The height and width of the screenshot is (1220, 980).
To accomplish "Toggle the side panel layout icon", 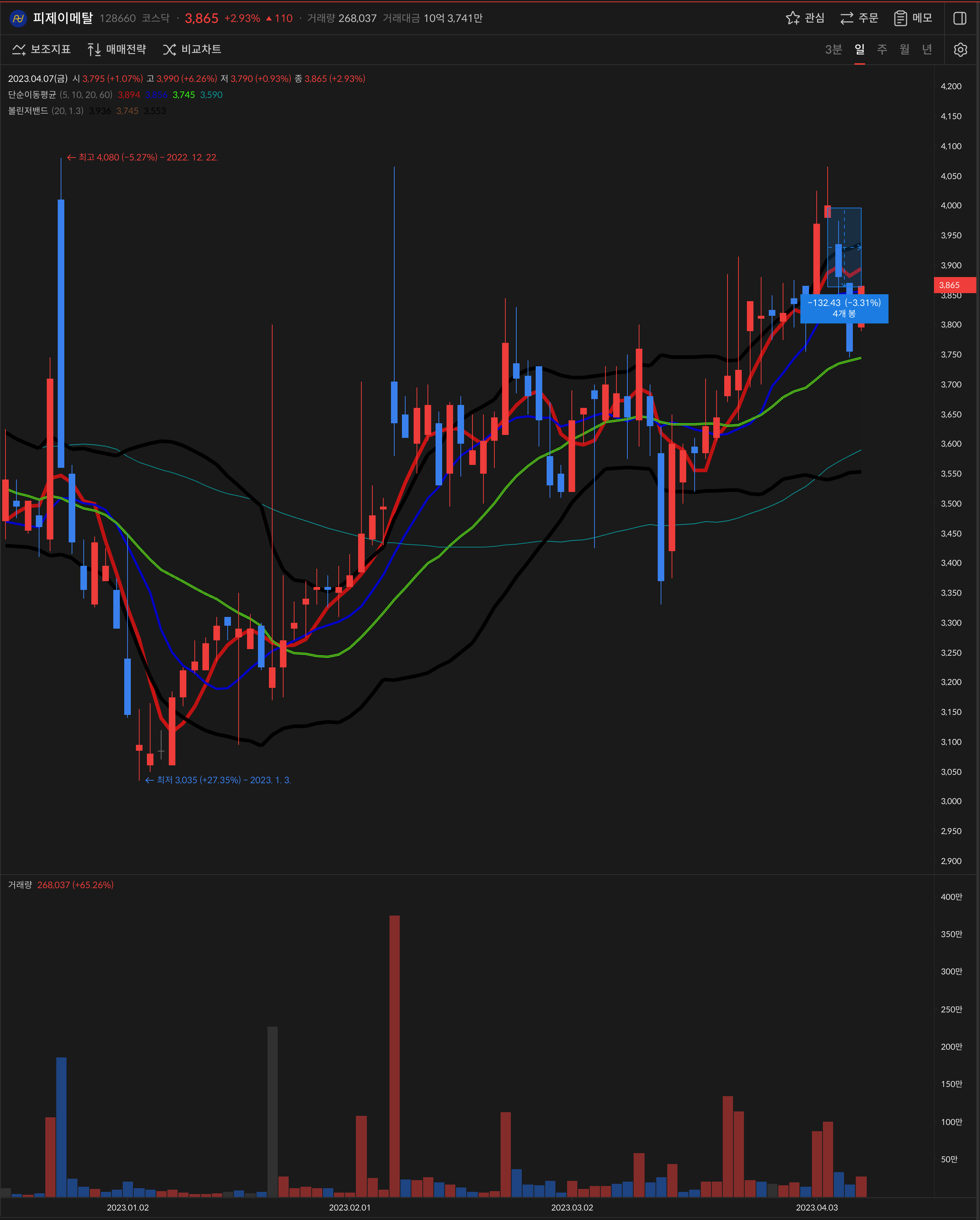I will [x=960, y=18].
